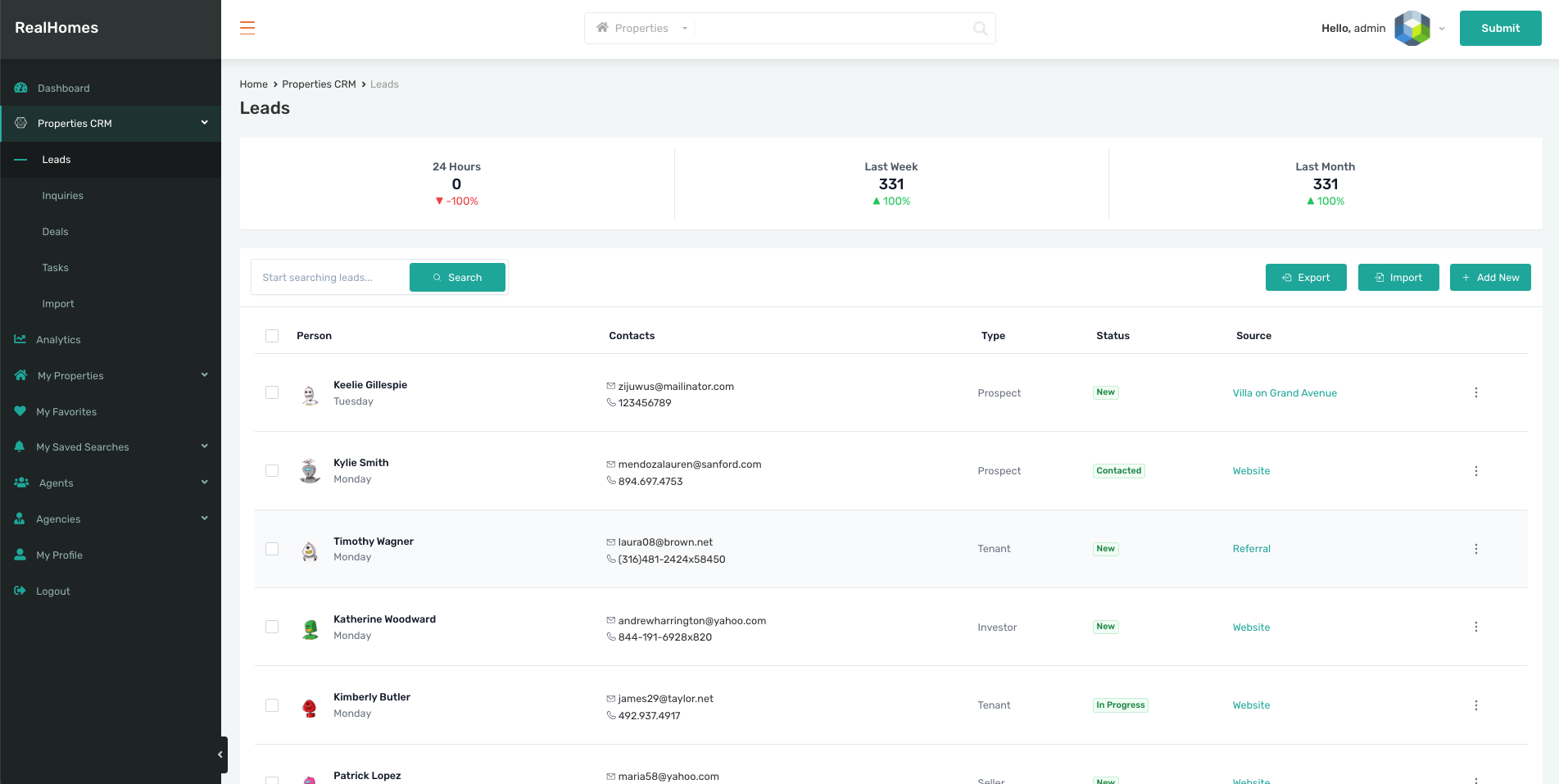1559x784 pixels.
Task: Click the Add New lead button
Action: tap(1489, 278)
